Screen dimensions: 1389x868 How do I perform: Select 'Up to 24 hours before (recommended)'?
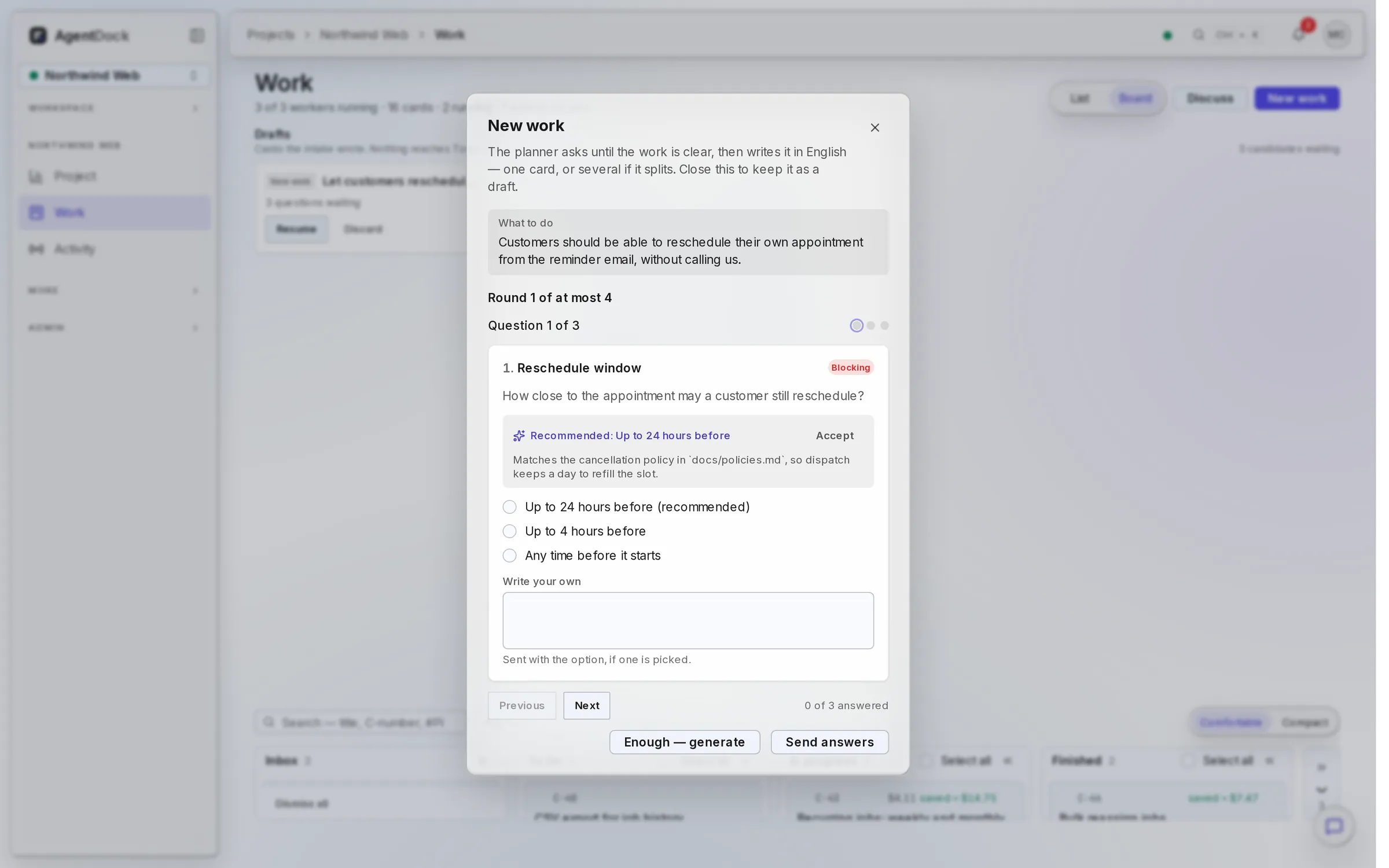tap(626, 507)
